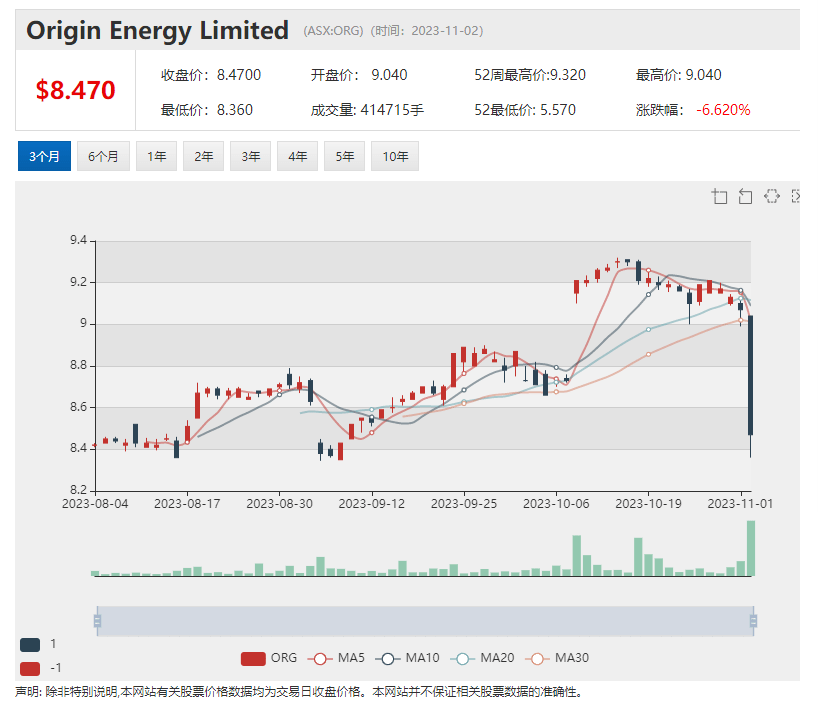This screenshot has height=710, width=818.
Task: Select the 3个月 time range tab
Action: point(44,156)
